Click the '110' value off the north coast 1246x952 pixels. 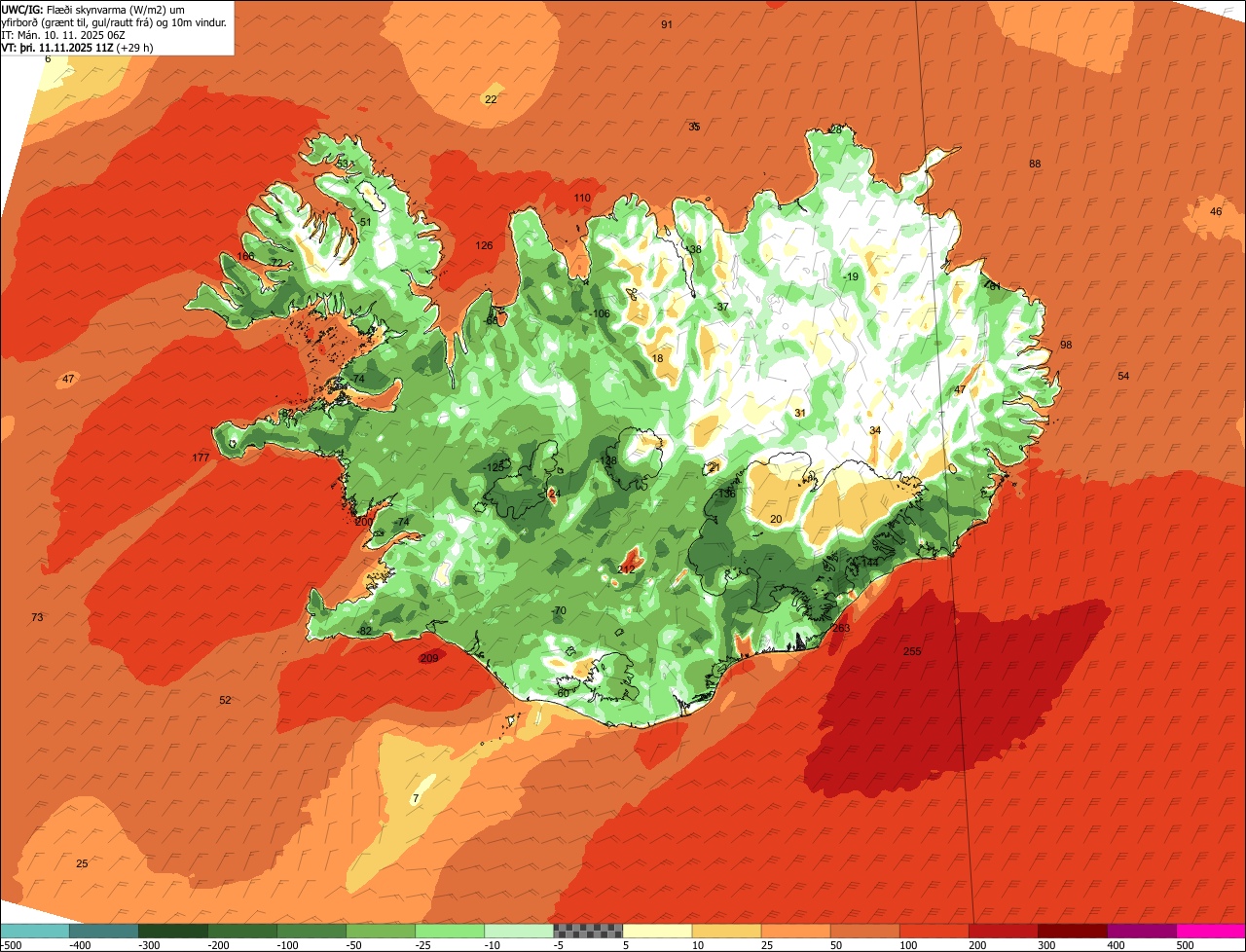point(582,198)
